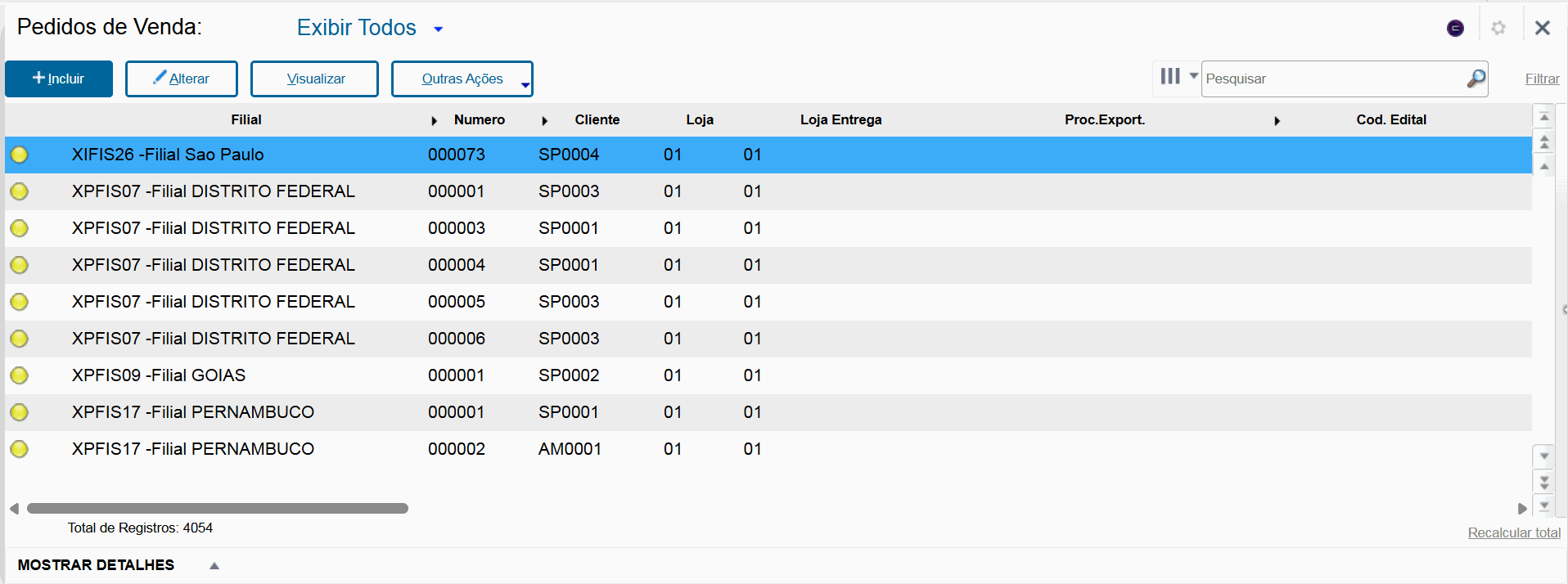
Task: Expand MOSTRAR DETALHES panel arrow
Action: (214, 565)
